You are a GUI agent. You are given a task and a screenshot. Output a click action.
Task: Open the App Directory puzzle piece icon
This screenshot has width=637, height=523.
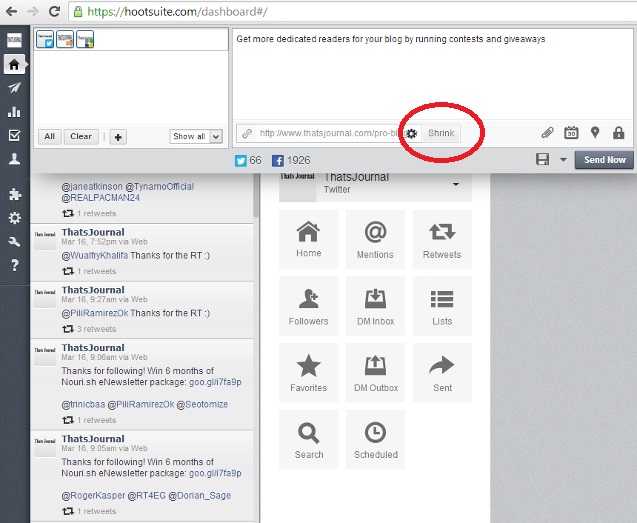14,194
